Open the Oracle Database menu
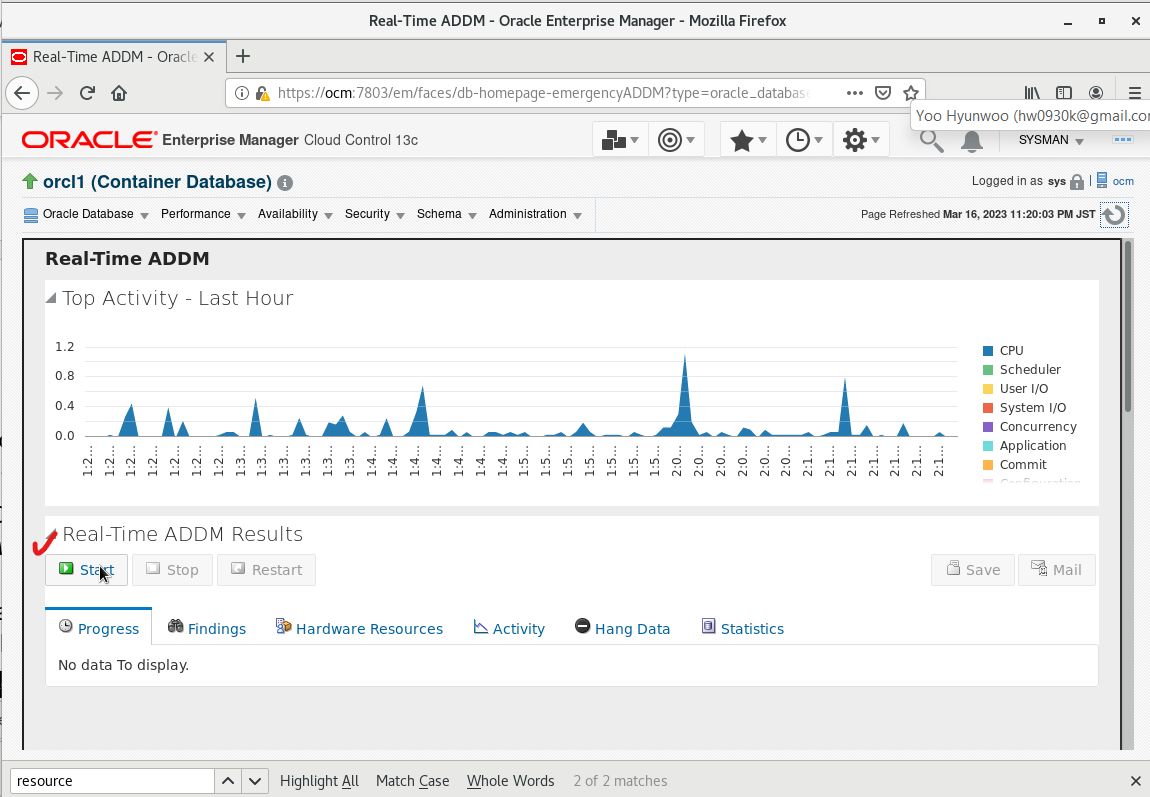 tap(87, 214)
